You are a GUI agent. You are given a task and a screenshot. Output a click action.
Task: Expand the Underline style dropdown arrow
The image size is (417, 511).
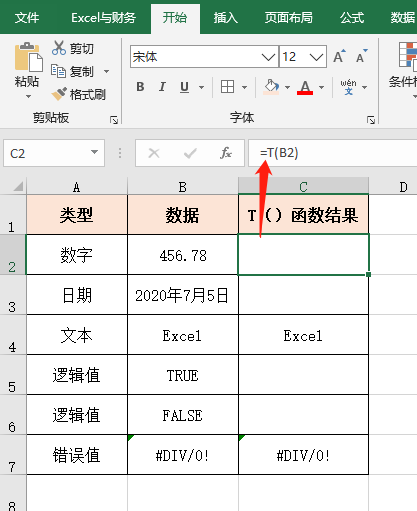click(x=201, y=87)
